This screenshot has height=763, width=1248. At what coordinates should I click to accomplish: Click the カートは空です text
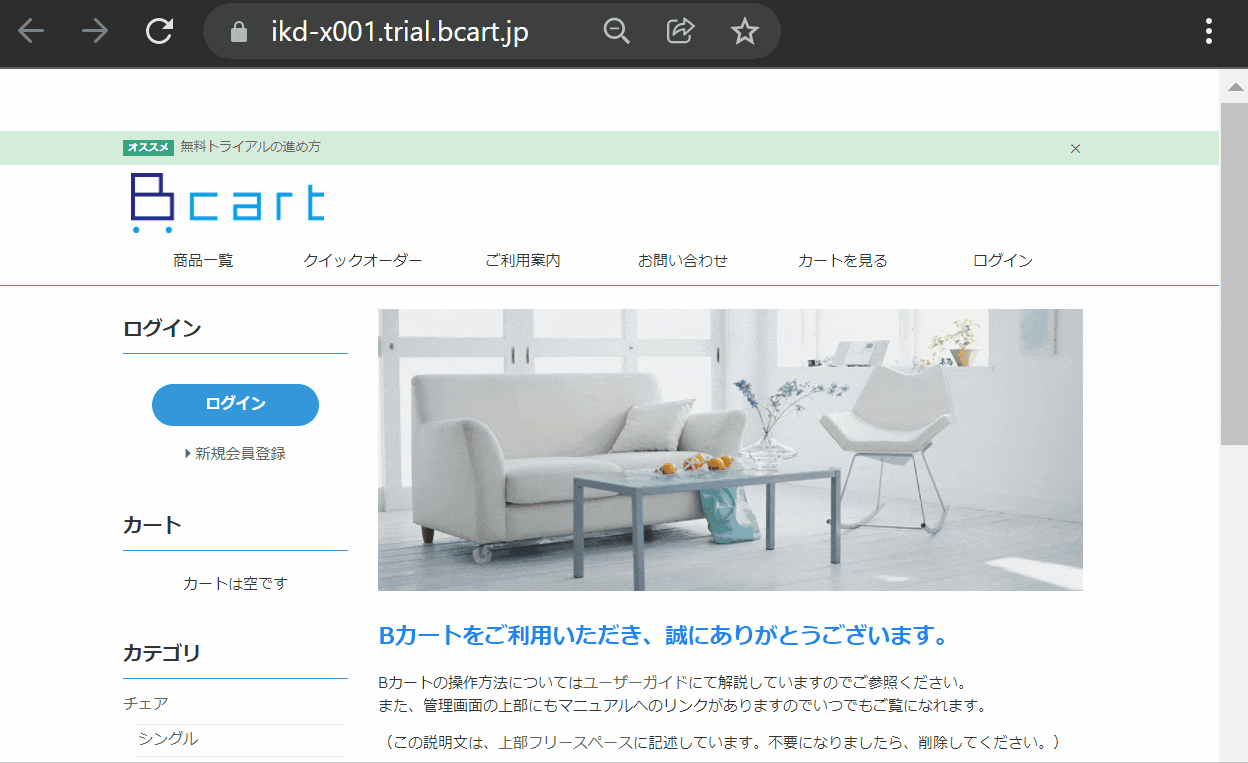click(235, 583)
